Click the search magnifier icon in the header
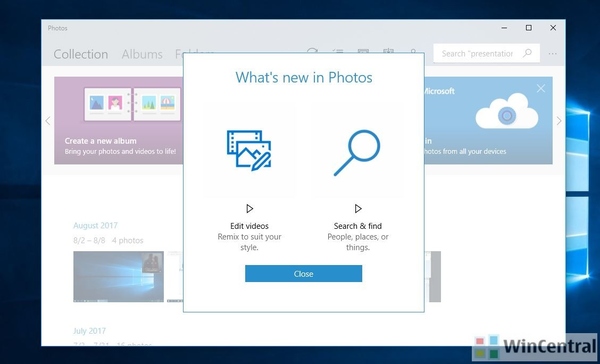Image resolution: width=600 pixels, height=364 pixels. [x=527, y=53]
